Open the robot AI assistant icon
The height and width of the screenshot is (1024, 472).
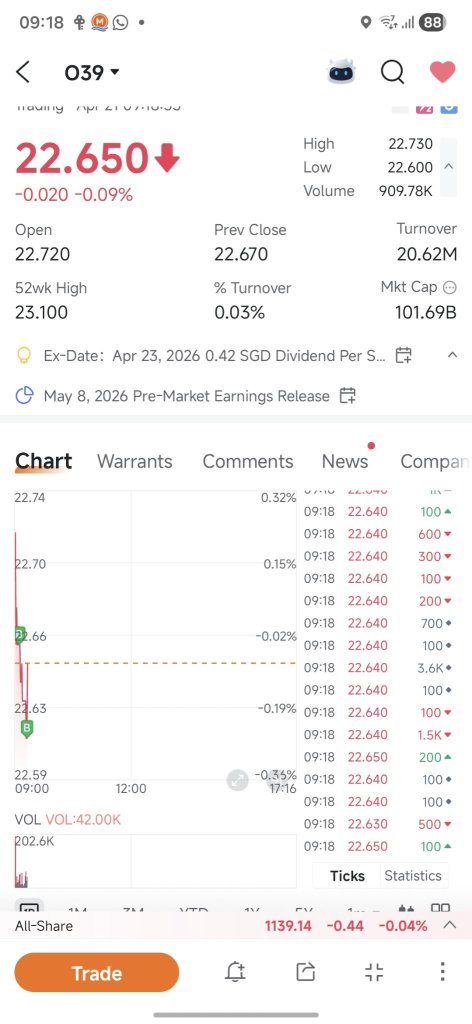(x=342, y=71)
